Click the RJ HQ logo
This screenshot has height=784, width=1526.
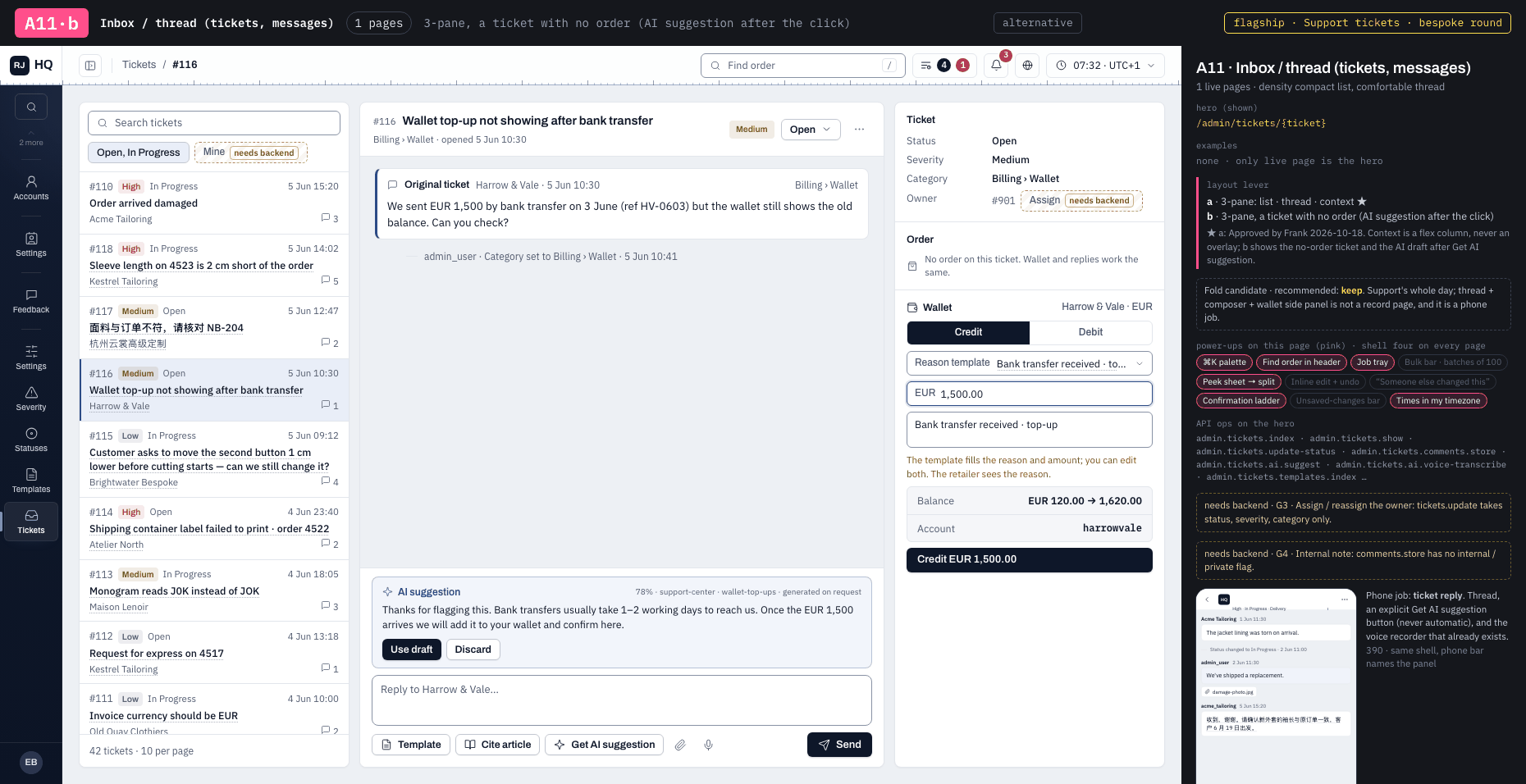(x=31, y=65)
